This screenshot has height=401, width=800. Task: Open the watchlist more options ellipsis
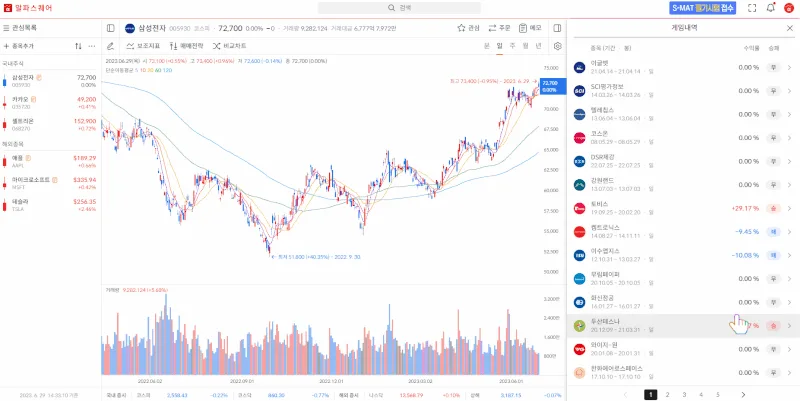point(92,46)
